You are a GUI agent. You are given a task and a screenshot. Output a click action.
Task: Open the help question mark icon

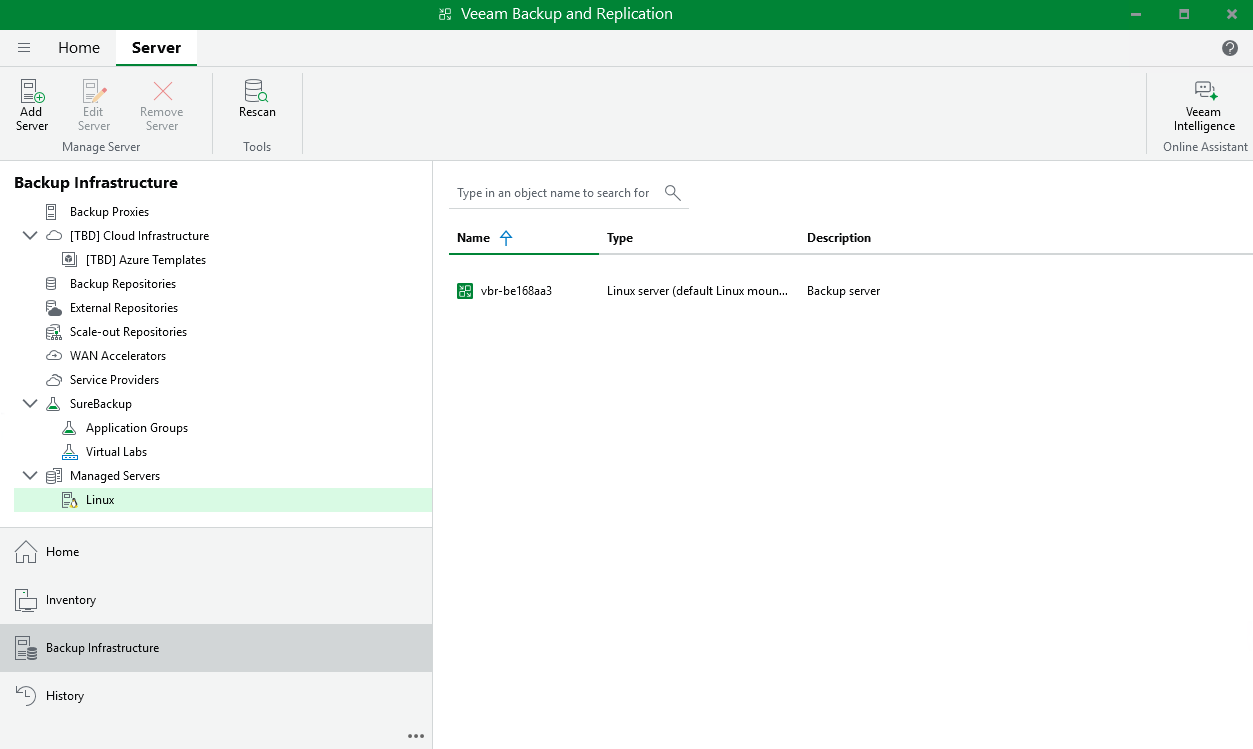[1230, 48]
